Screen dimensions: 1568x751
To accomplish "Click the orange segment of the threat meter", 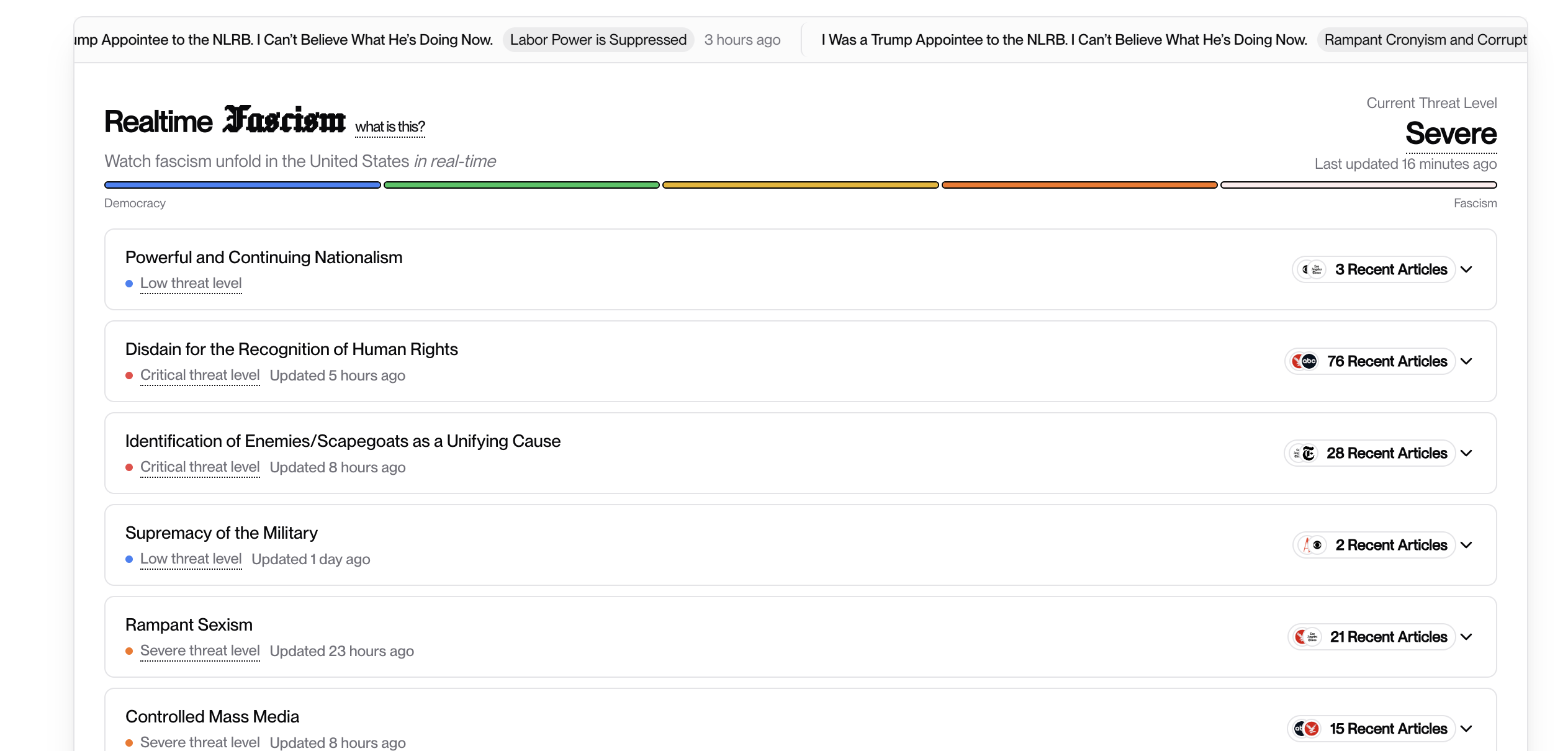I will pyautogui.click(x=1079, y=185).
